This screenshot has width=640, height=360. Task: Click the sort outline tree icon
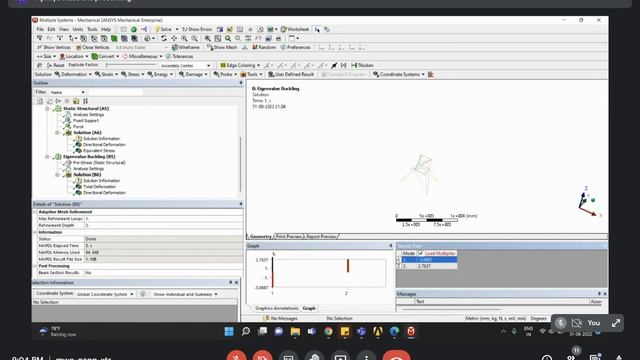(x=85, y=101)
